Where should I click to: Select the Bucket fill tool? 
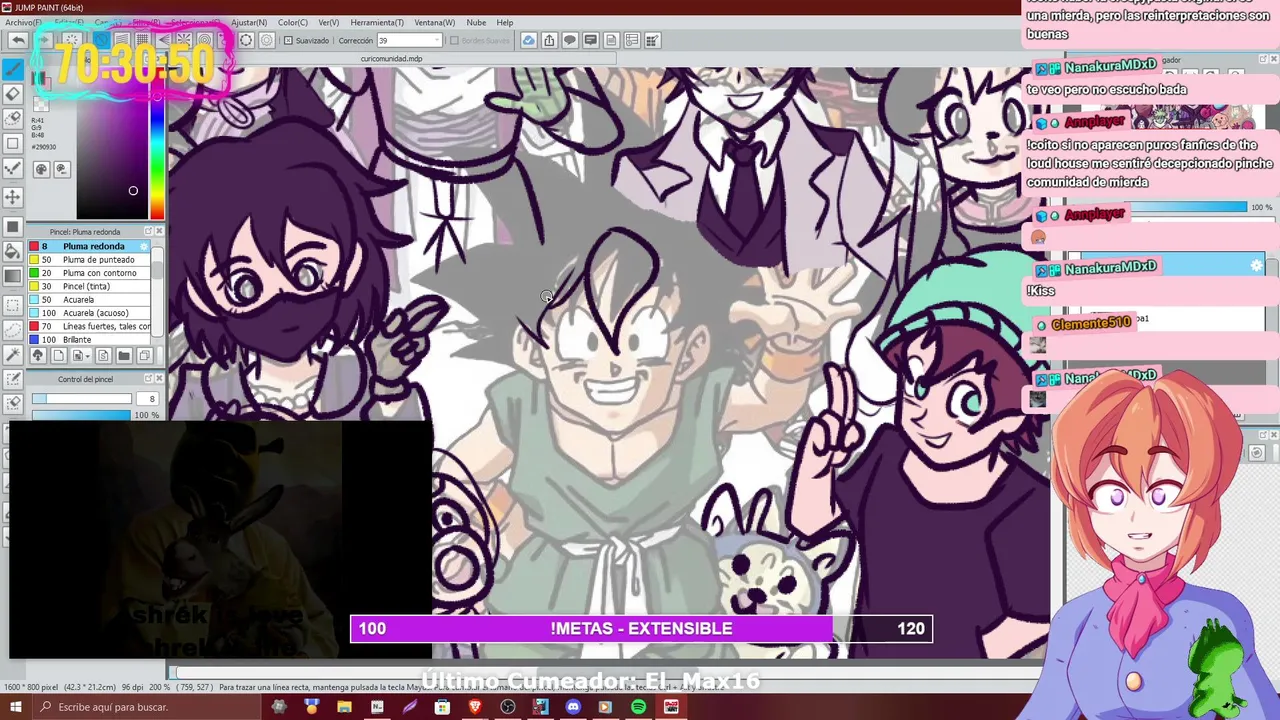(13, 251)
